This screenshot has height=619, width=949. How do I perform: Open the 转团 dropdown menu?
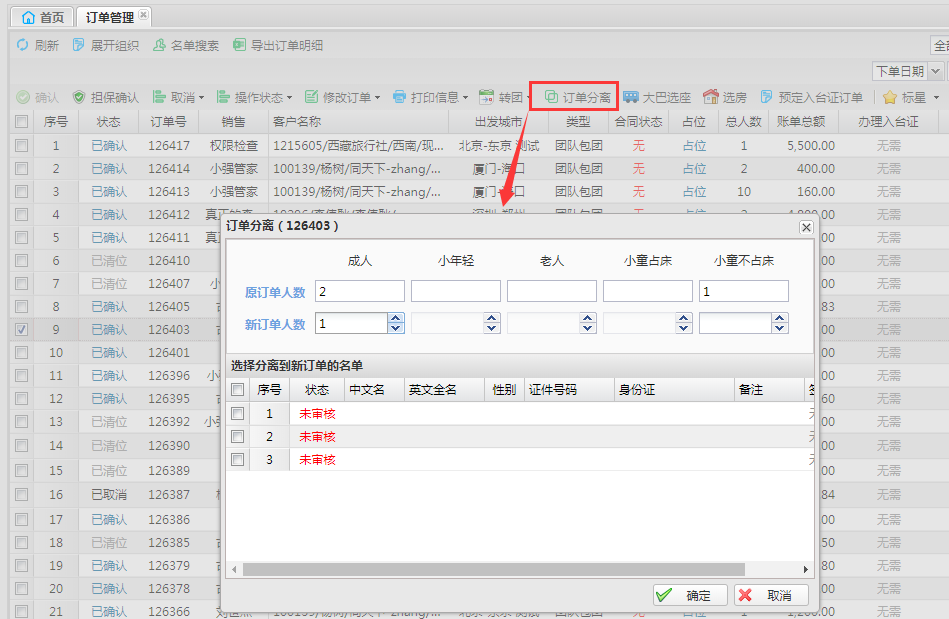(x=503, y=97)
